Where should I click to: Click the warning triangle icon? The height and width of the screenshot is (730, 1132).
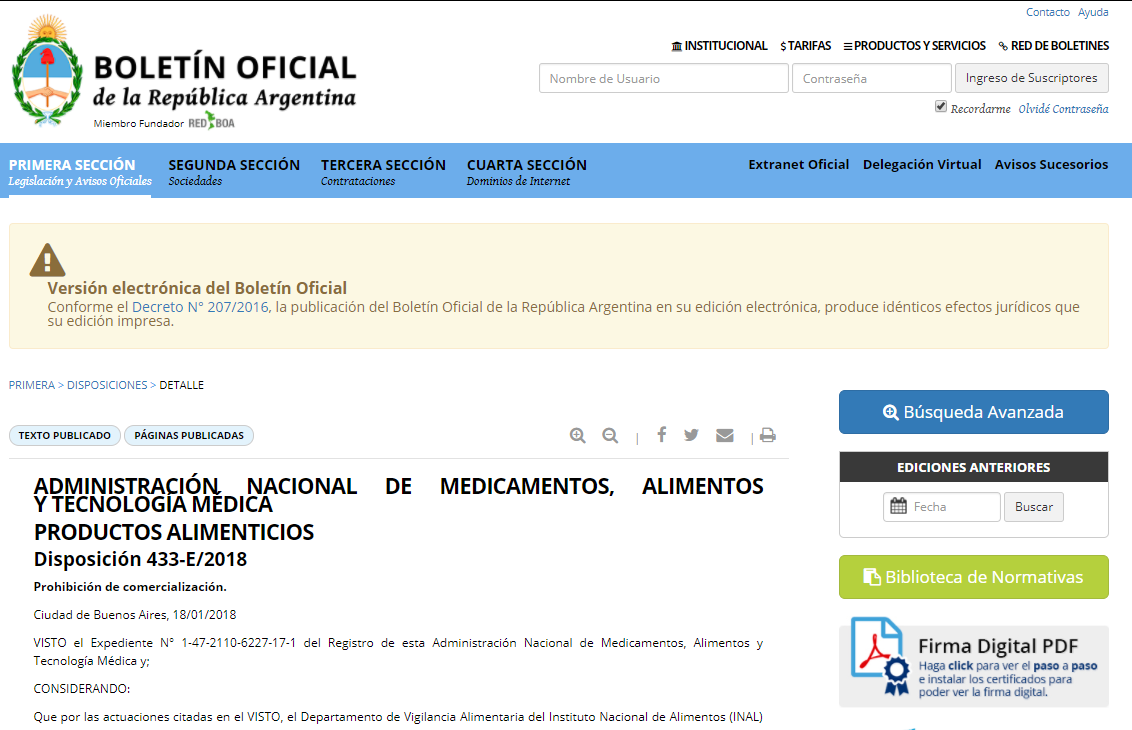[x=47, y=260]
